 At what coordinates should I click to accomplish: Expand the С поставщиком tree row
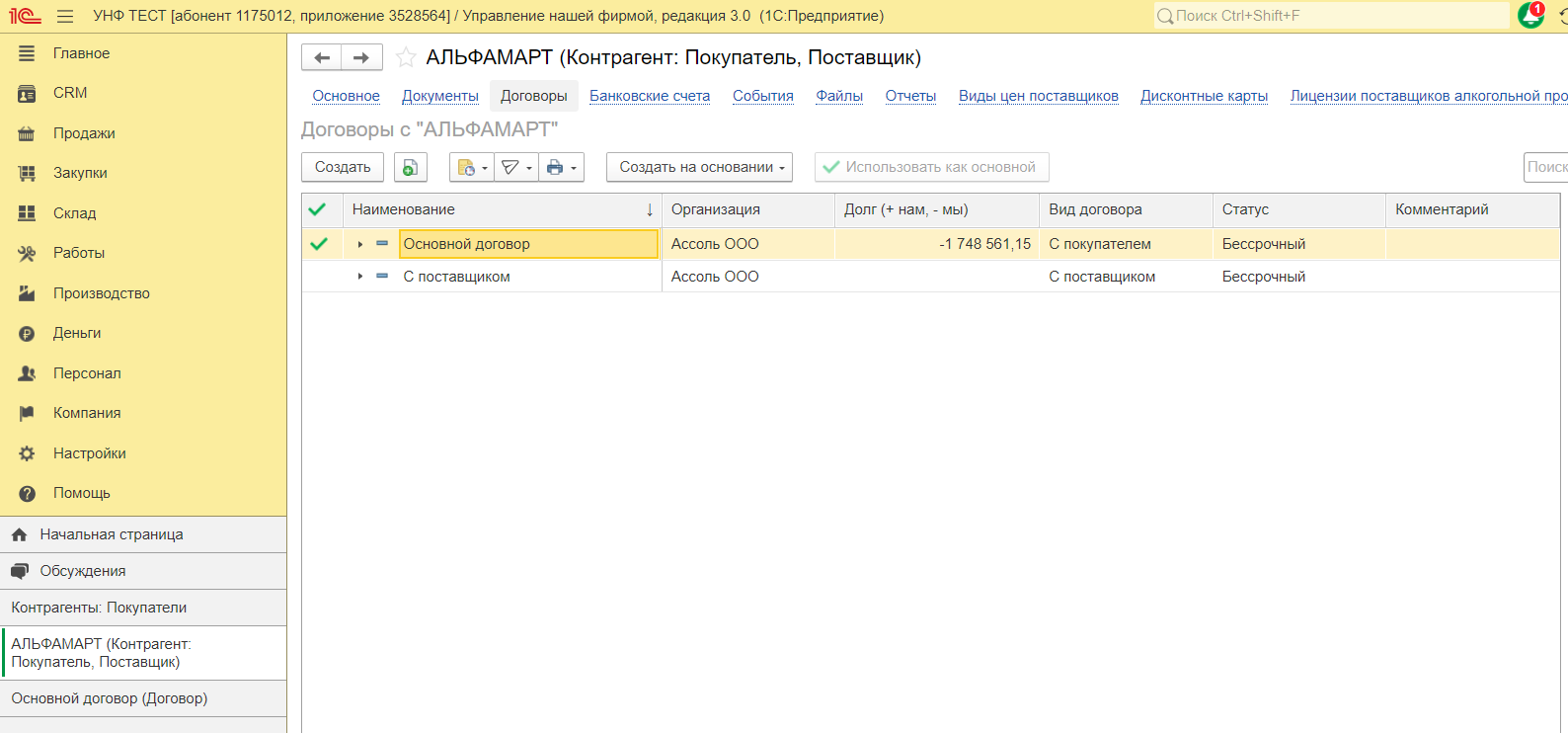[360, 277]
